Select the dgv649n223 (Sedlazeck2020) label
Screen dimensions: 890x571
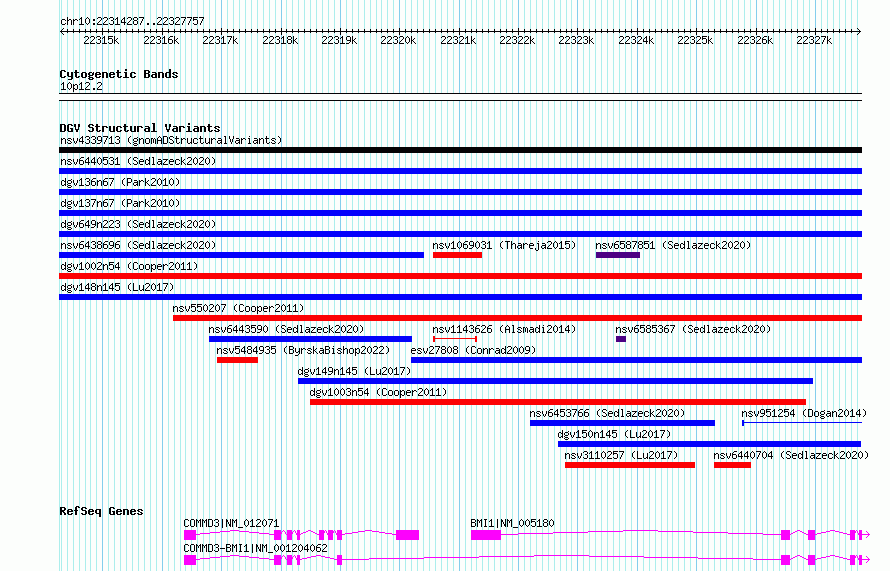[x=138, y=224]
